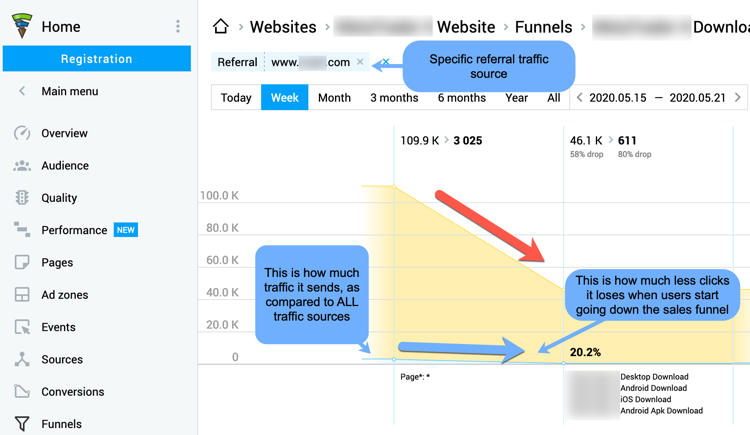Open Audience in the sidebar
750x435 pixels.
click(65, 166)
